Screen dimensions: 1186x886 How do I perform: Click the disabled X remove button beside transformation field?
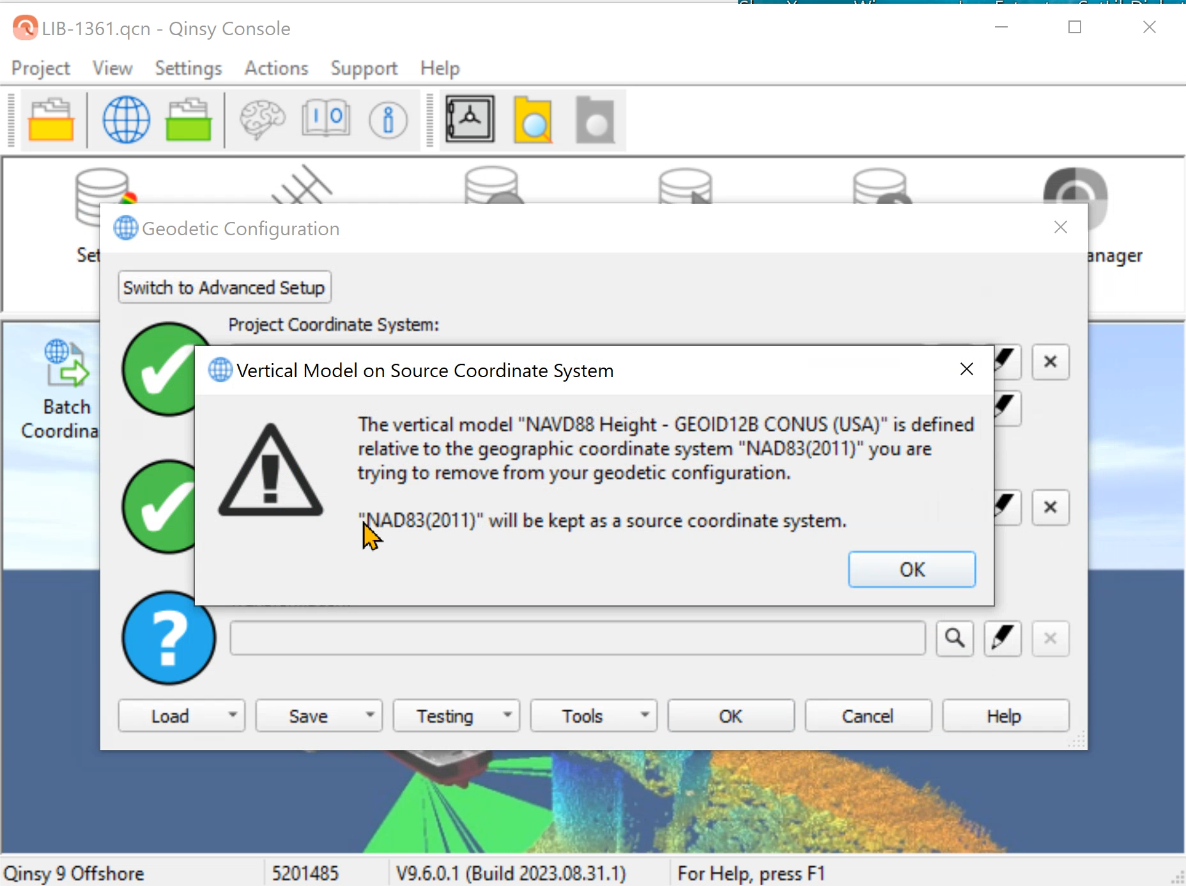pos(1050,639)
